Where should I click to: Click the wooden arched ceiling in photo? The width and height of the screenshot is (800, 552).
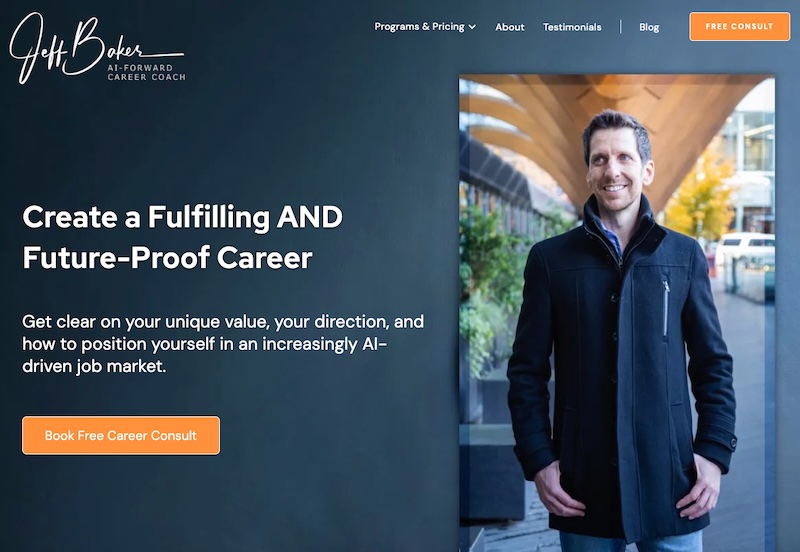point(602,110)
